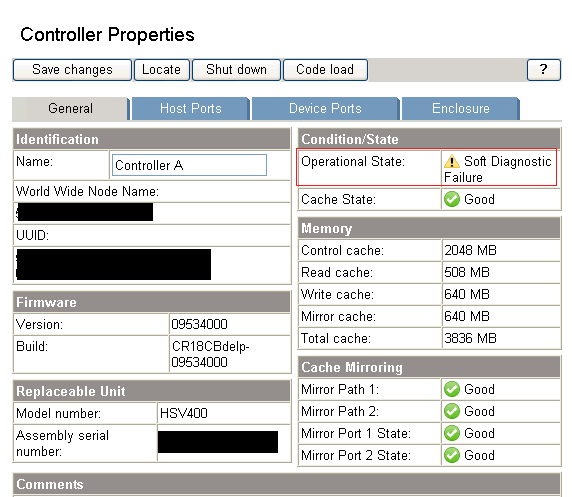Click the Soft Diagnostic Failure status text
This screenshot has height=497, width=572.
point(498,169)
